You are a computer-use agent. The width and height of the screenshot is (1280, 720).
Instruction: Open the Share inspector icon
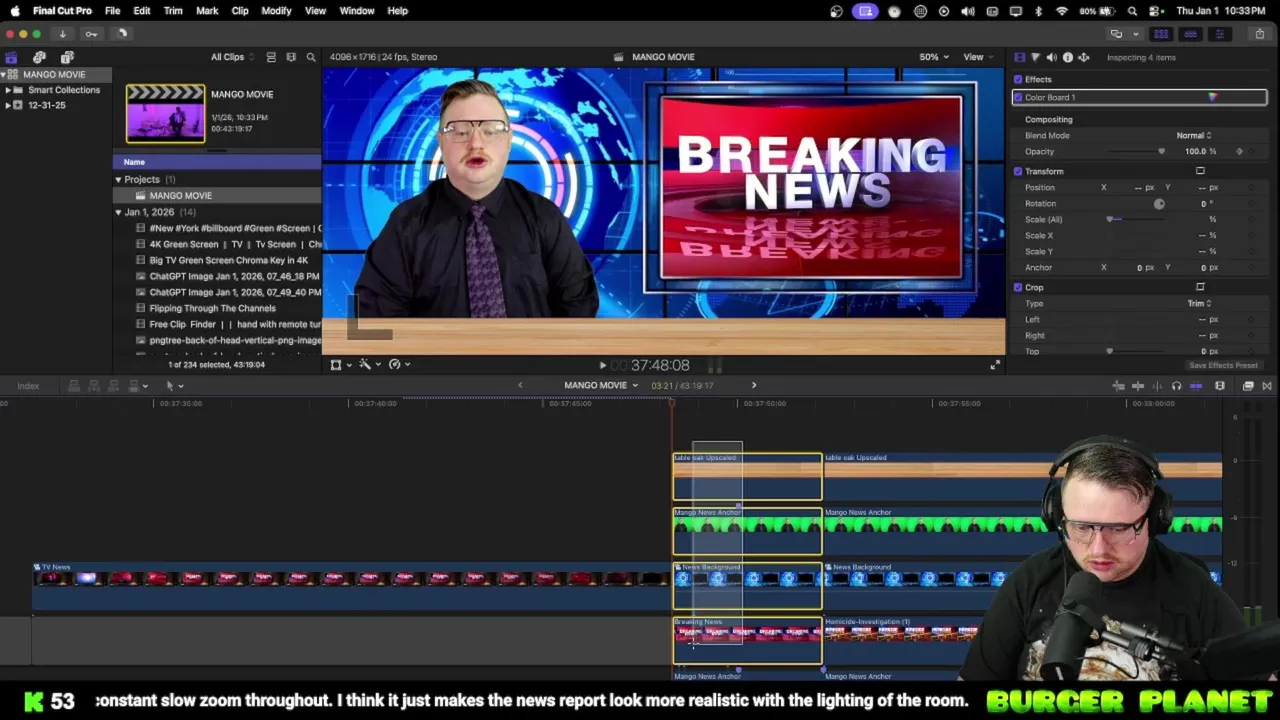(1084, 57)
